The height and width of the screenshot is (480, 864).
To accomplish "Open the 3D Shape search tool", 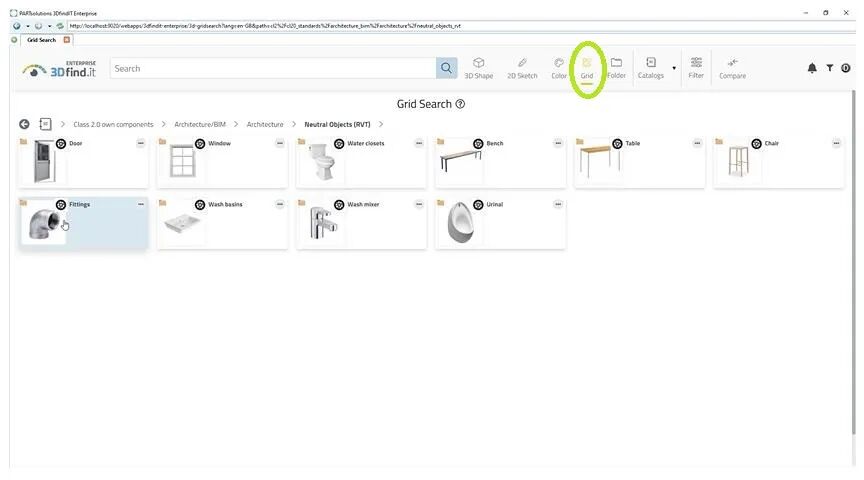I will click(x=478, y=68).
